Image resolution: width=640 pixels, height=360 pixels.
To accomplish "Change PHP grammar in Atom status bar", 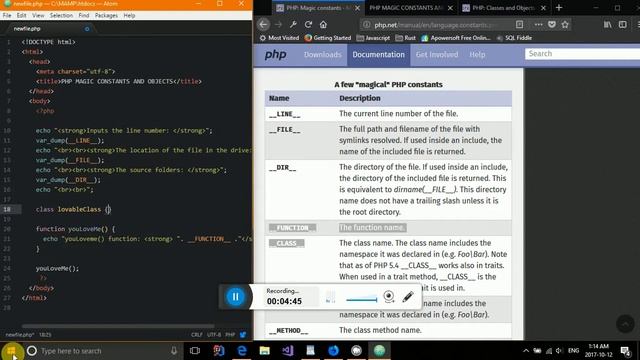I will point(230,335).
